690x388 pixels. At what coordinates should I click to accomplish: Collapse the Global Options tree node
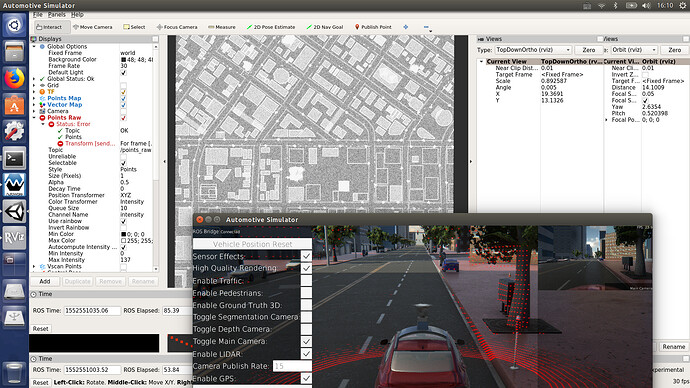tap(34, 46)
